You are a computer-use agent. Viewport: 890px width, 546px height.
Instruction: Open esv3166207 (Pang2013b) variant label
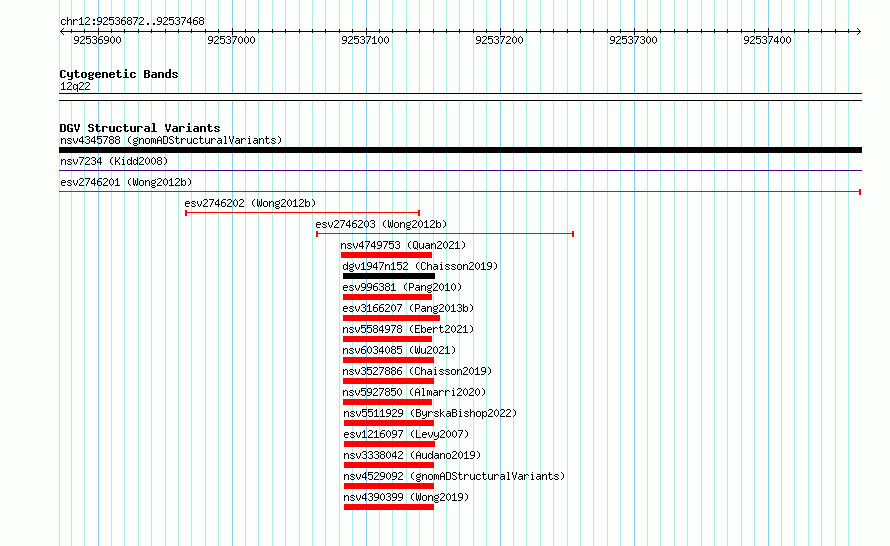pos(408,308)
